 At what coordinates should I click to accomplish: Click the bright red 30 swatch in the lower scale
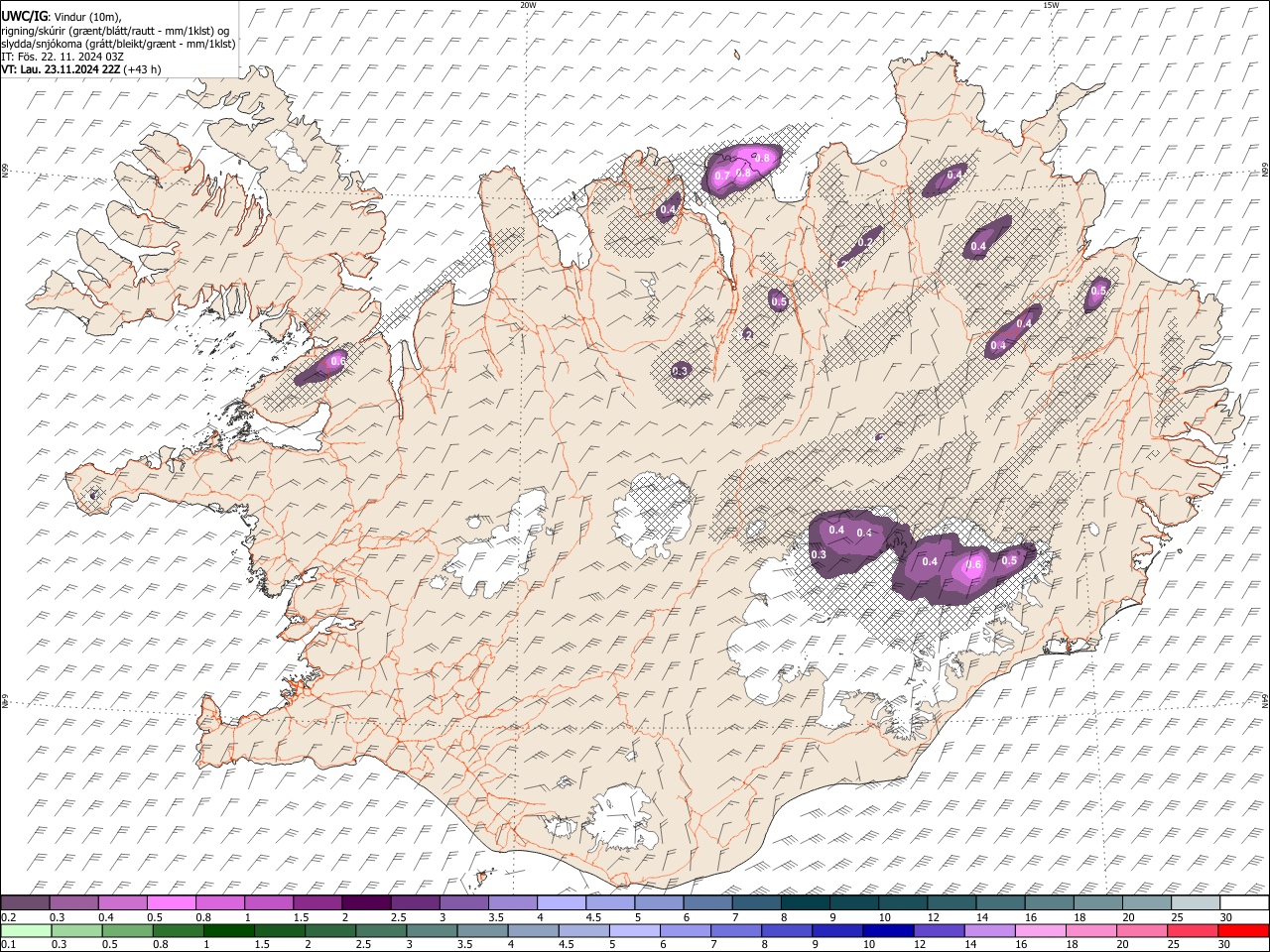click(x=1243, y=930)
